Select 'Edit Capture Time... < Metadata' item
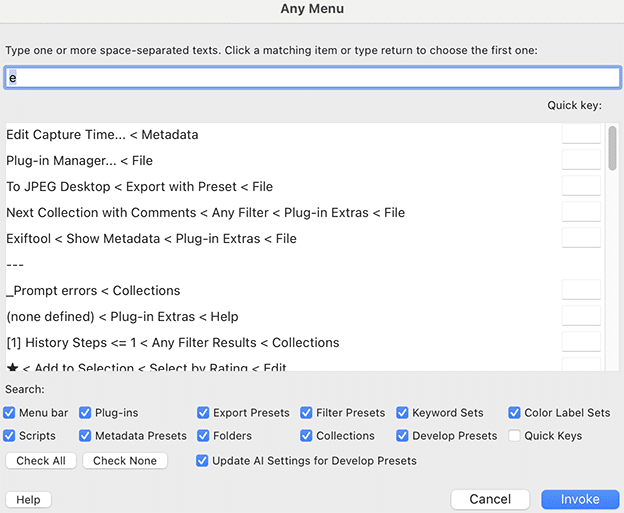 tap(102, 135)
